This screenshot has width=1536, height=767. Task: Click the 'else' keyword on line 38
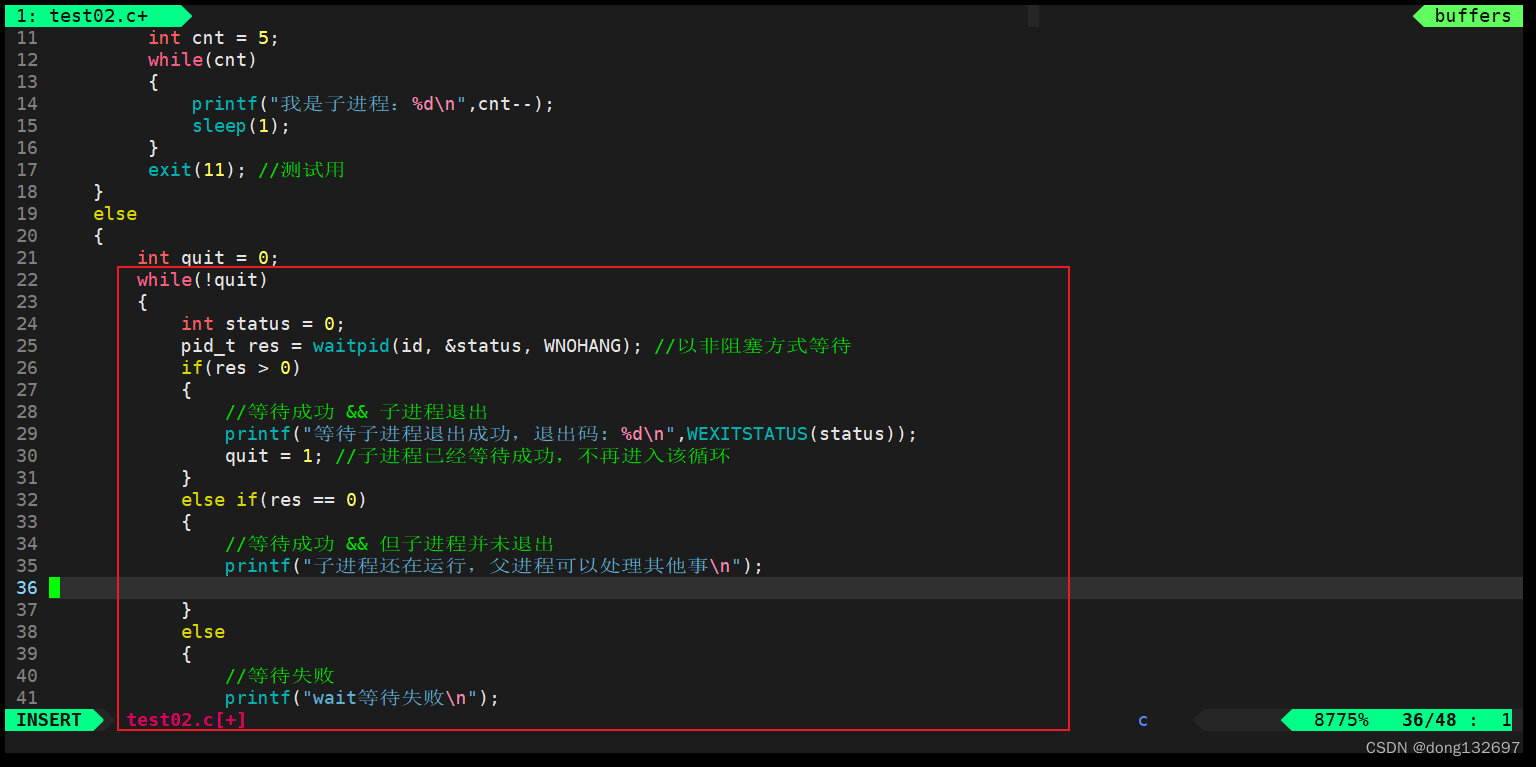click(203, 632)
